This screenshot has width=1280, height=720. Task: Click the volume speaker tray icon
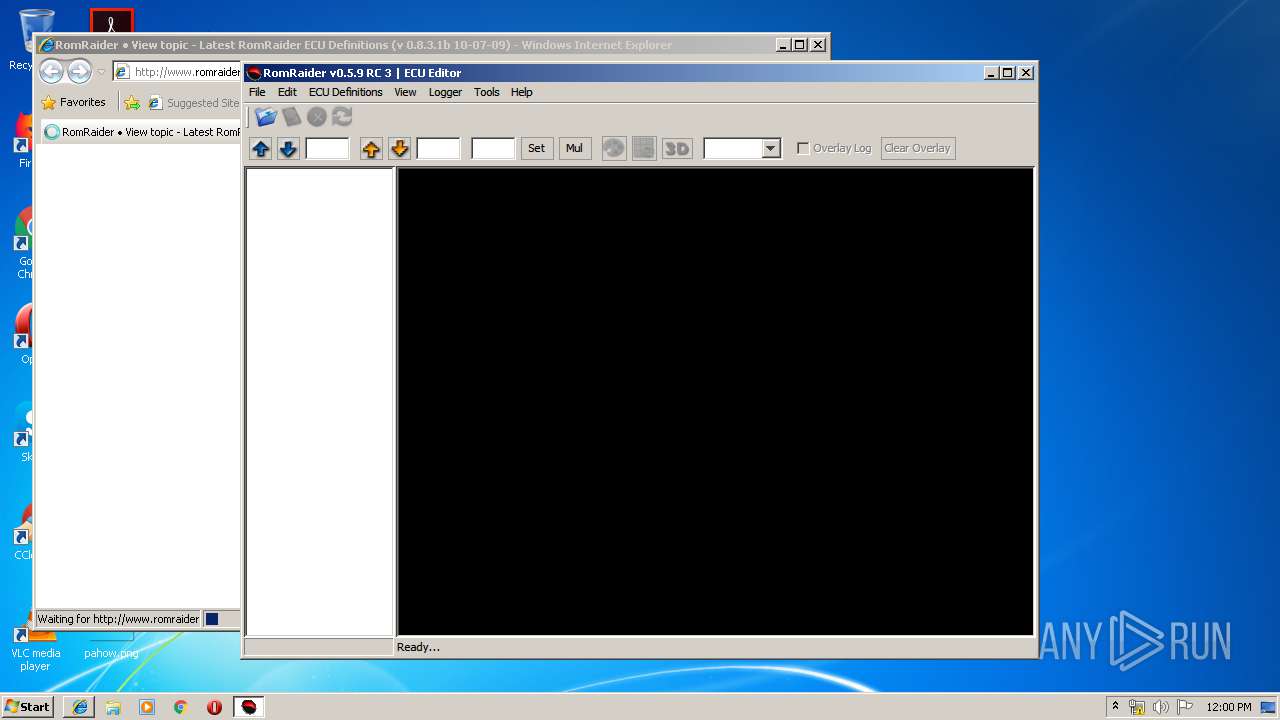click(x=1160, y=707)
